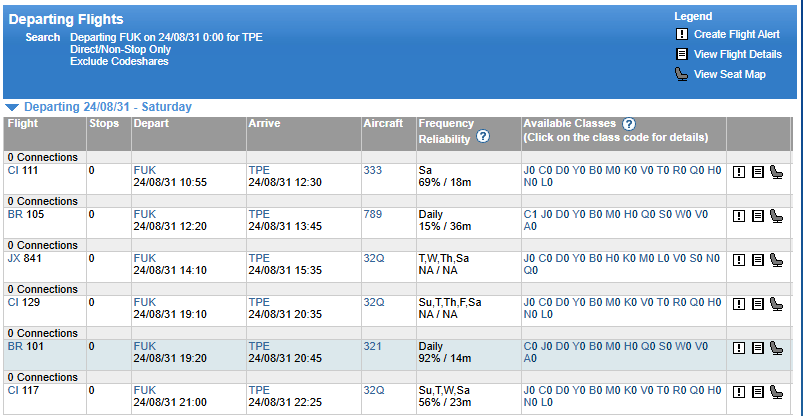Screen dimensions: 803x416
Task: Click class code C1 for BR 105
Action: click(531, 215)
